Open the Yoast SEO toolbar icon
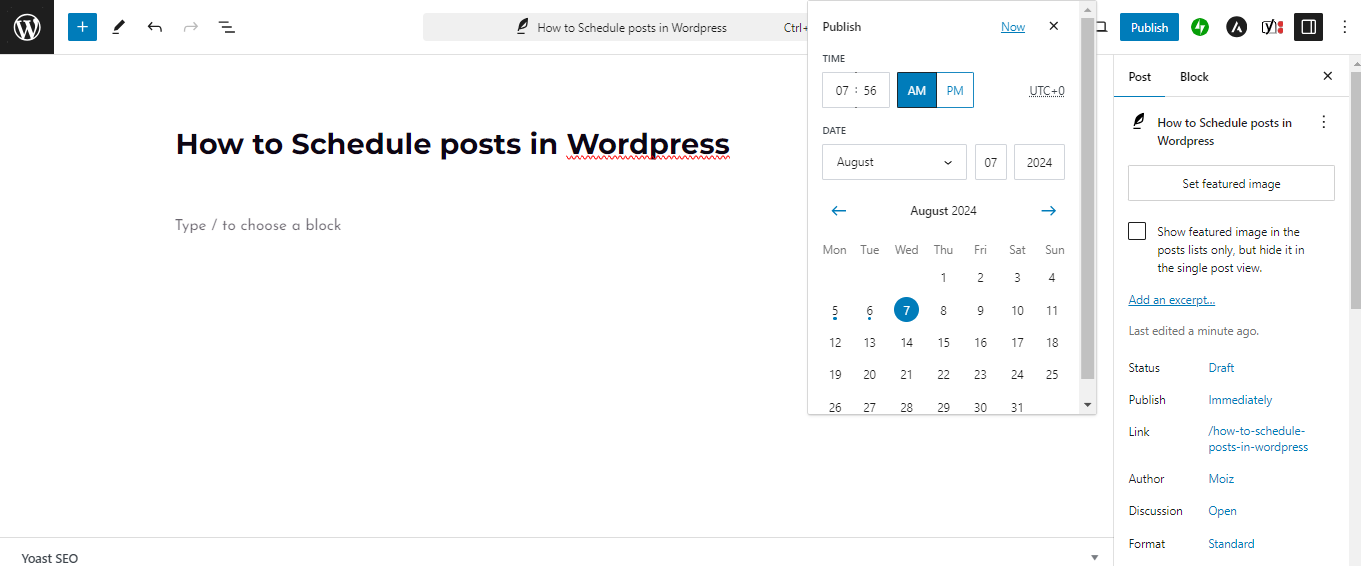This screenshot has width=1361, height=566. 1272,27
